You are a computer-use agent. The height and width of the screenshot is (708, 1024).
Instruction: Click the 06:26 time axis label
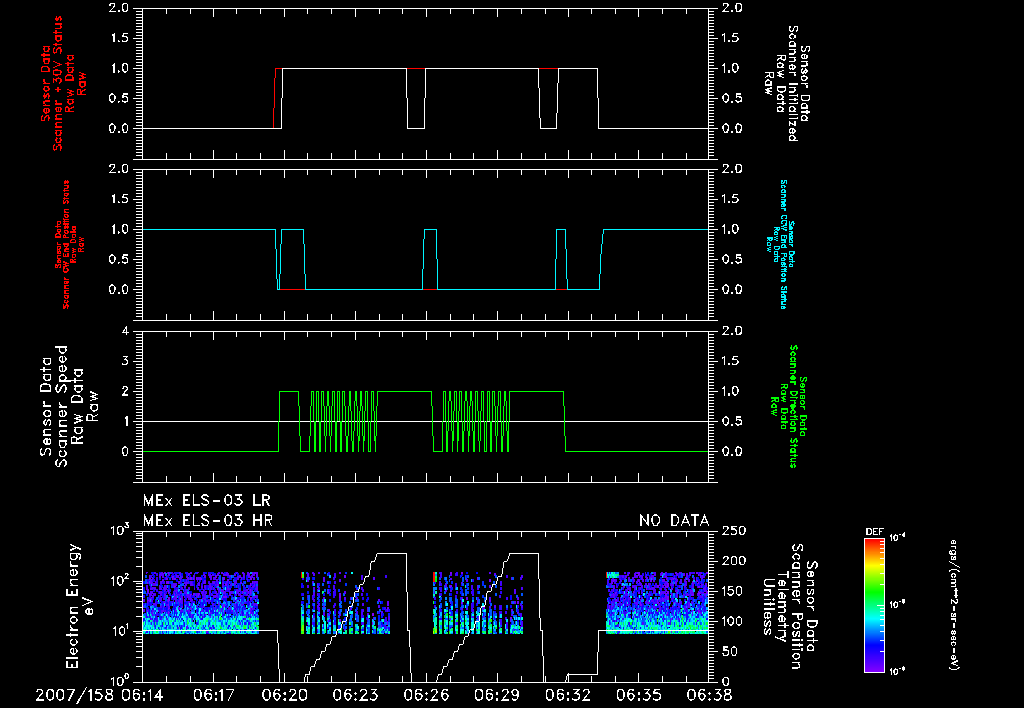426,695
